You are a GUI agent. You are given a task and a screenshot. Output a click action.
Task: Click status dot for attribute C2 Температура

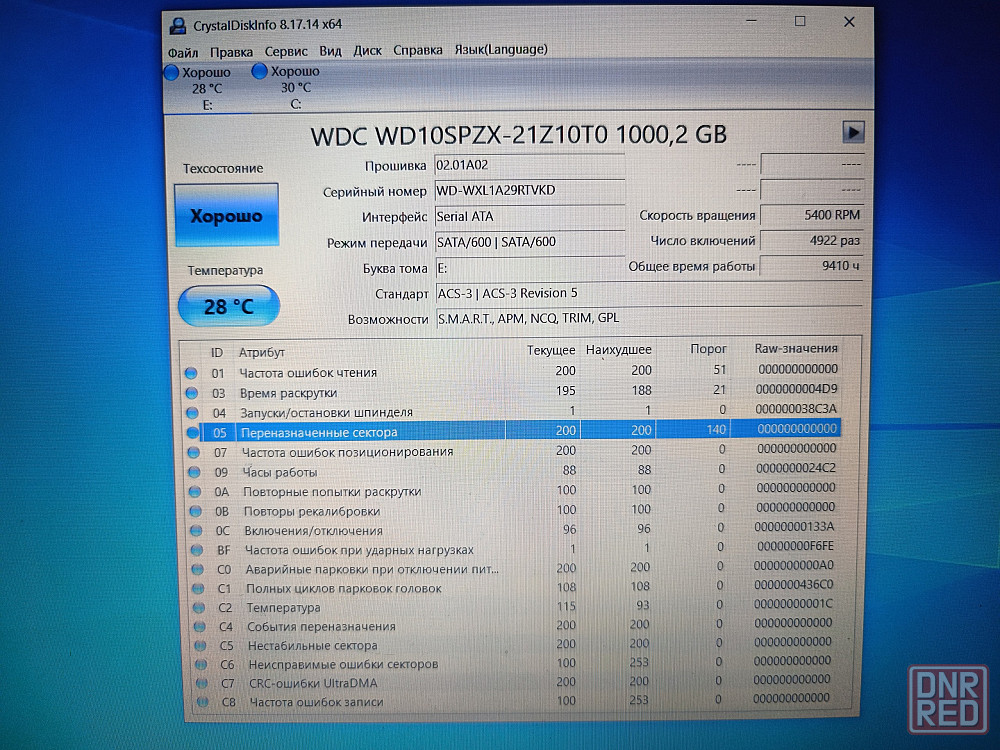[x=196, y=607]
